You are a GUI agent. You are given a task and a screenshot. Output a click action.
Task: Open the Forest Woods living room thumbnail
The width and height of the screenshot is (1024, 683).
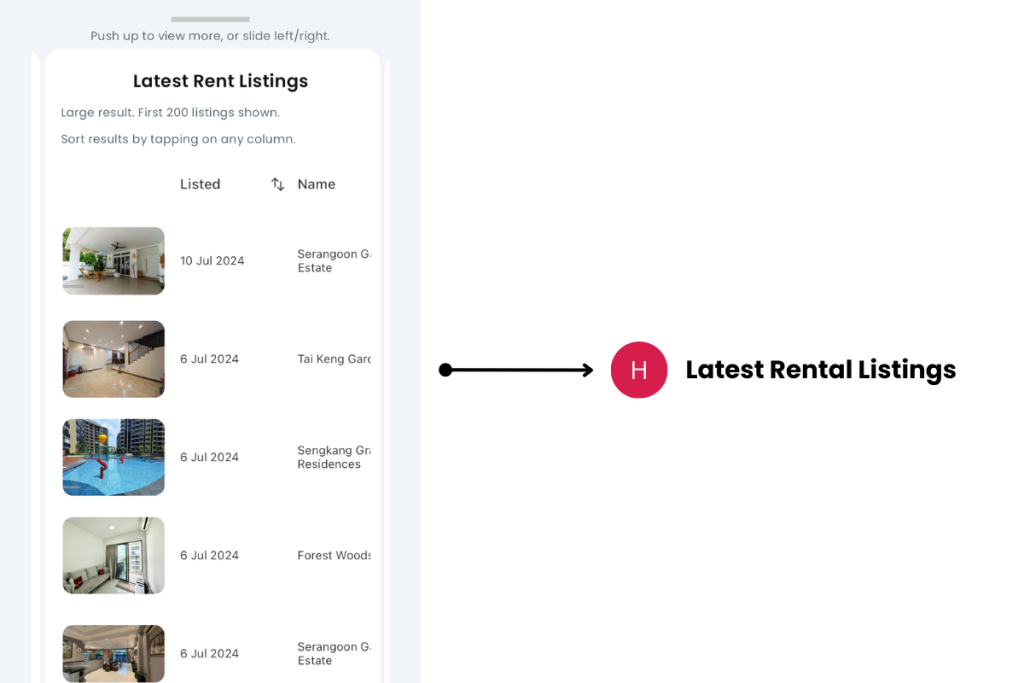pos(114,555)
